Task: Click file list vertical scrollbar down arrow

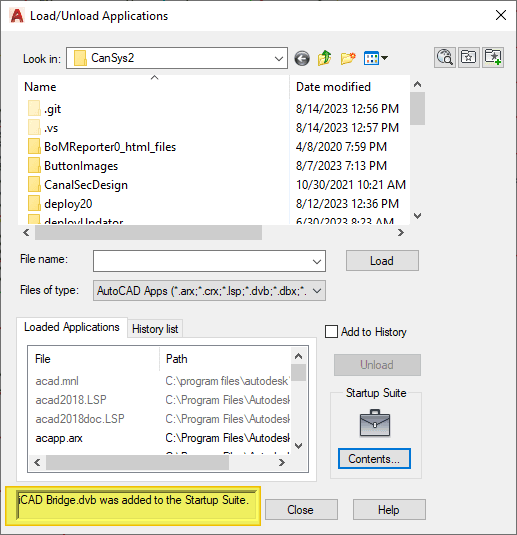Action: [x=417, y=216]
